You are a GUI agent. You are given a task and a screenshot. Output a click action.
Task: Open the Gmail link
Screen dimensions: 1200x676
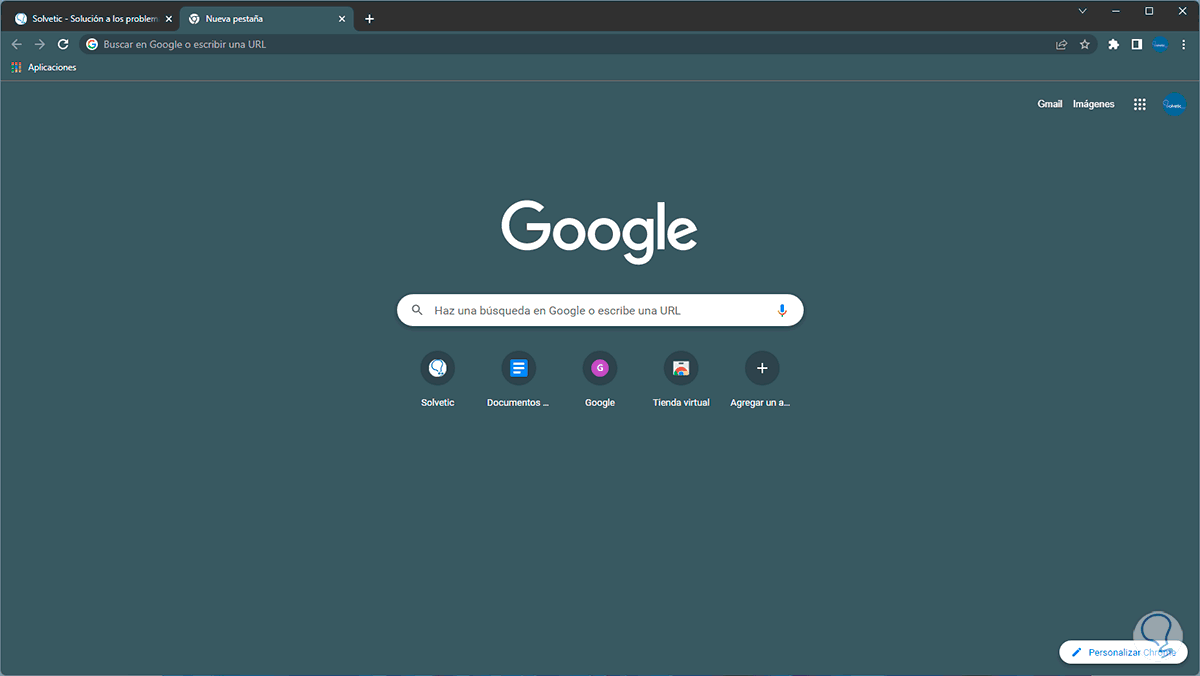1050,104
